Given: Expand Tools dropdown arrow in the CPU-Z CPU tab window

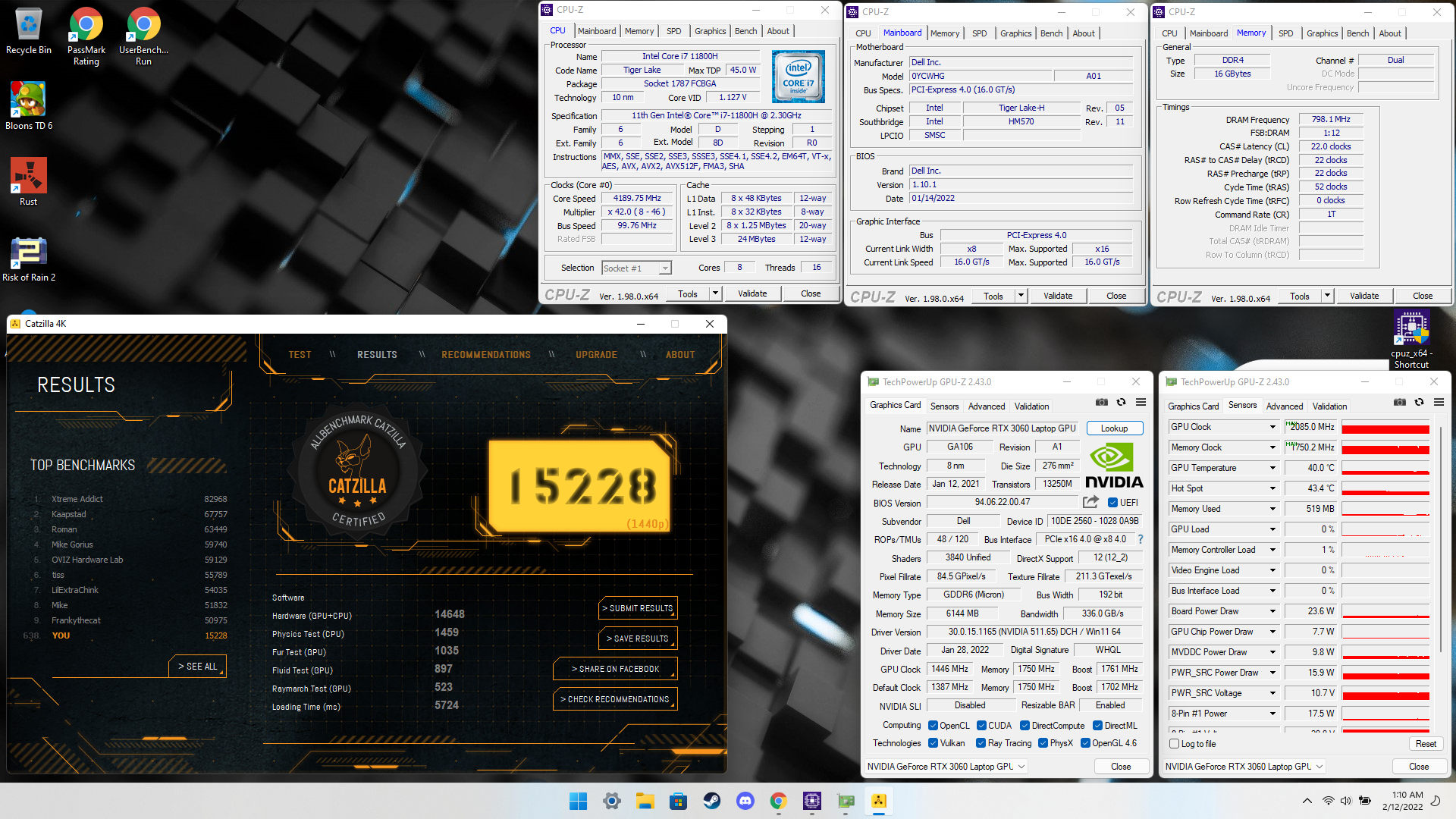Looking at the screenshot, I should [714, 293].
